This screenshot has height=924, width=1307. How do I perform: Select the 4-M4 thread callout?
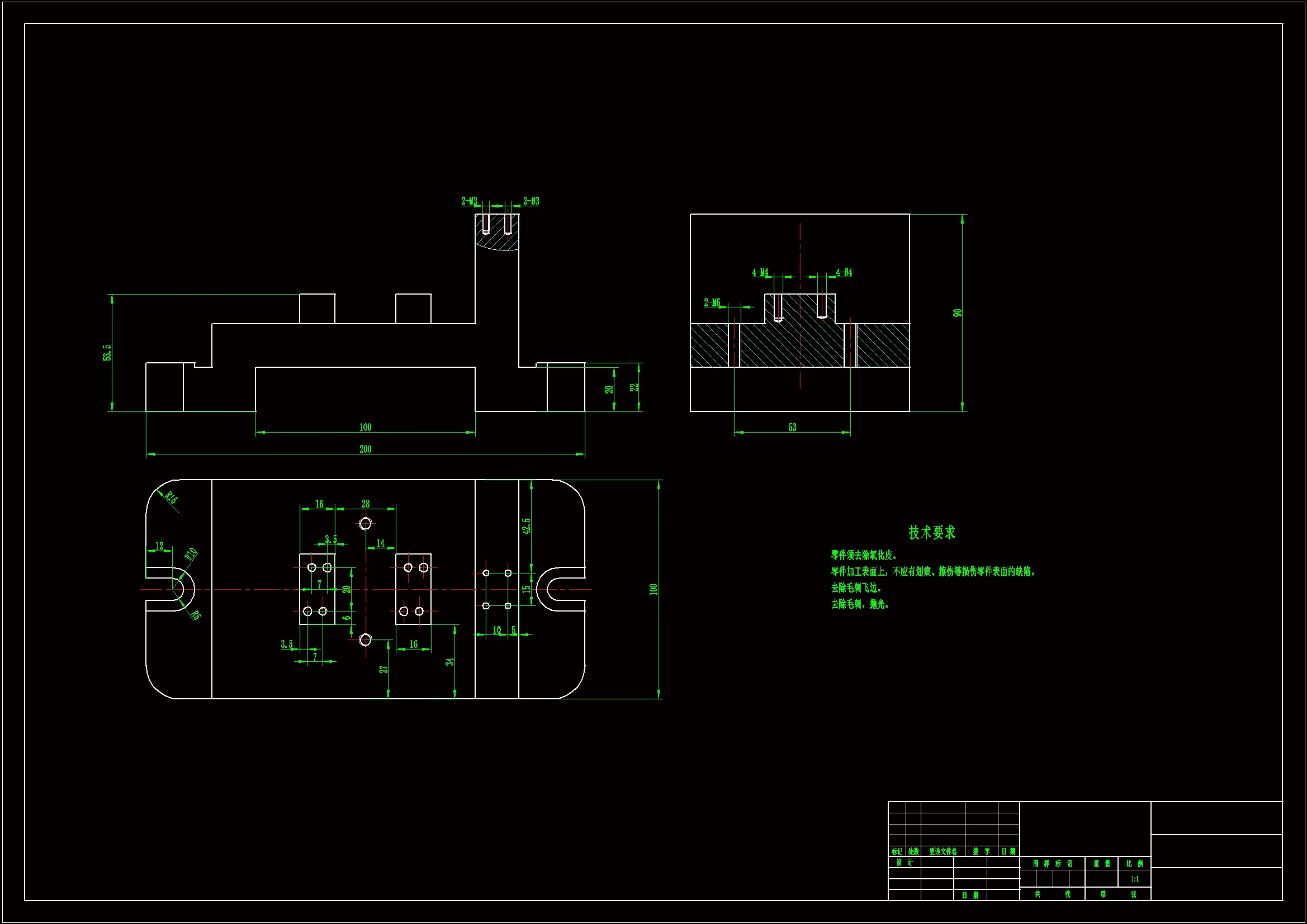click(x=760, y=272)
